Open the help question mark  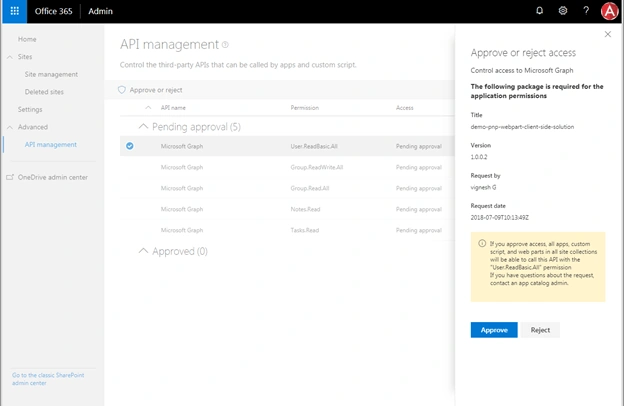tap(586, 11)
